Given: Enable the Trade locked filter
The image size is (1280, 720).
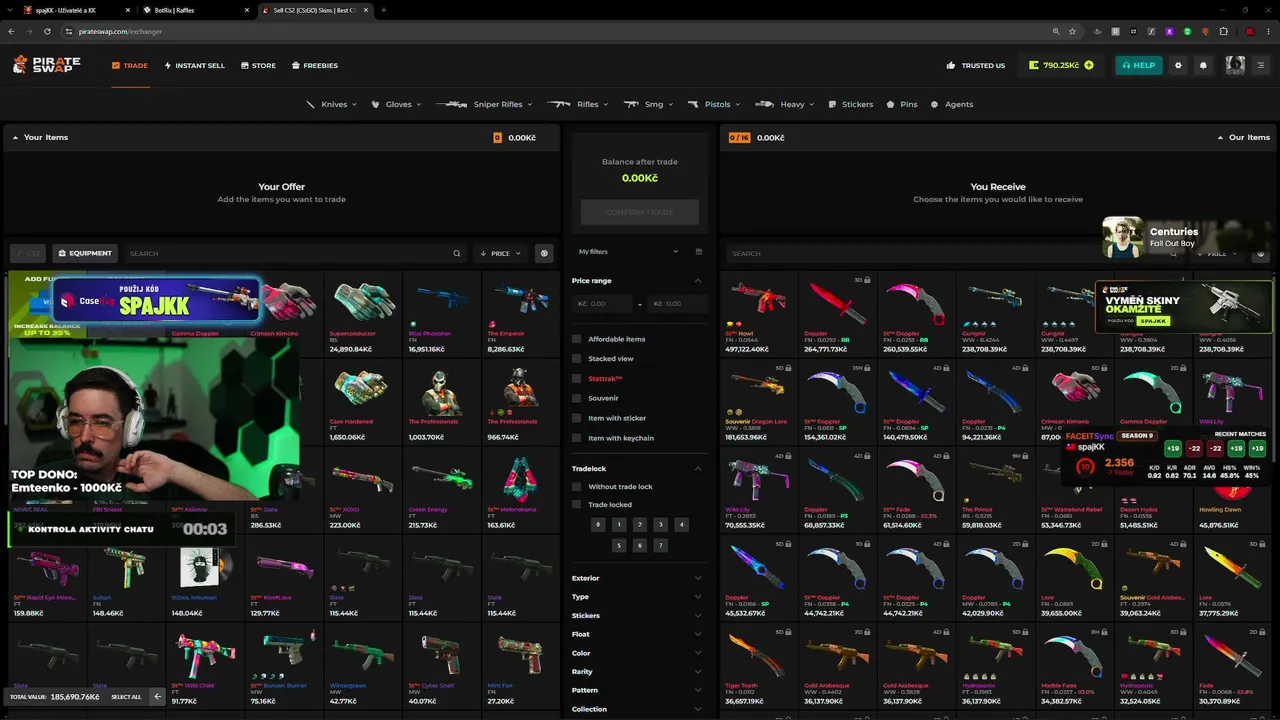Looking at the screenshot, I should 576,505.
